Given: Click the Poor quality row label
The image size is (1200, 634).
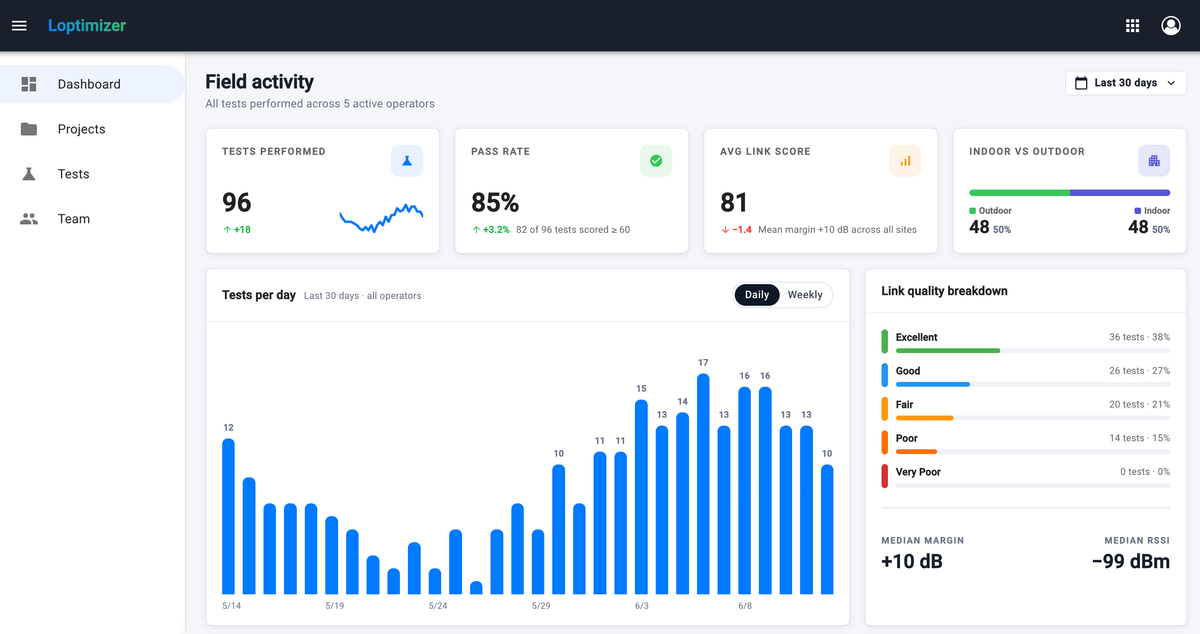Looking at the screenshot, I should click(x=907, y=438).
